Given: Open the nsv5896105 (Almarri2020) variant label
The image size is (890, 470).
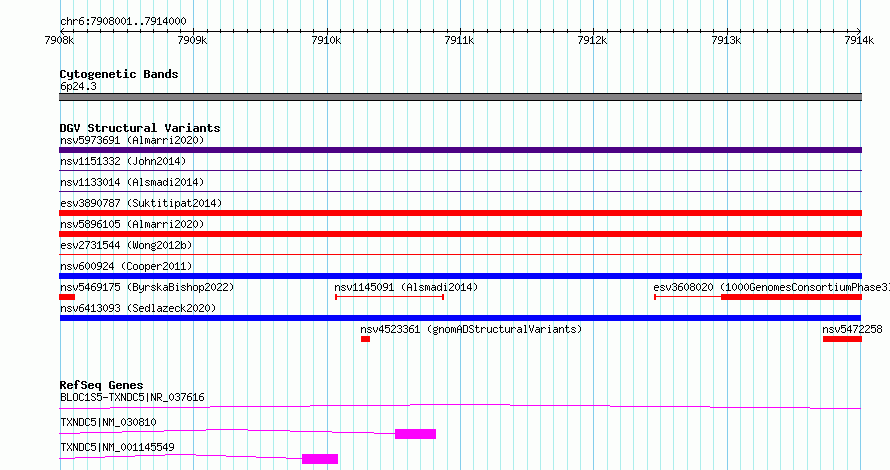Looking at the screenshot, I should [x=132, y=224].
